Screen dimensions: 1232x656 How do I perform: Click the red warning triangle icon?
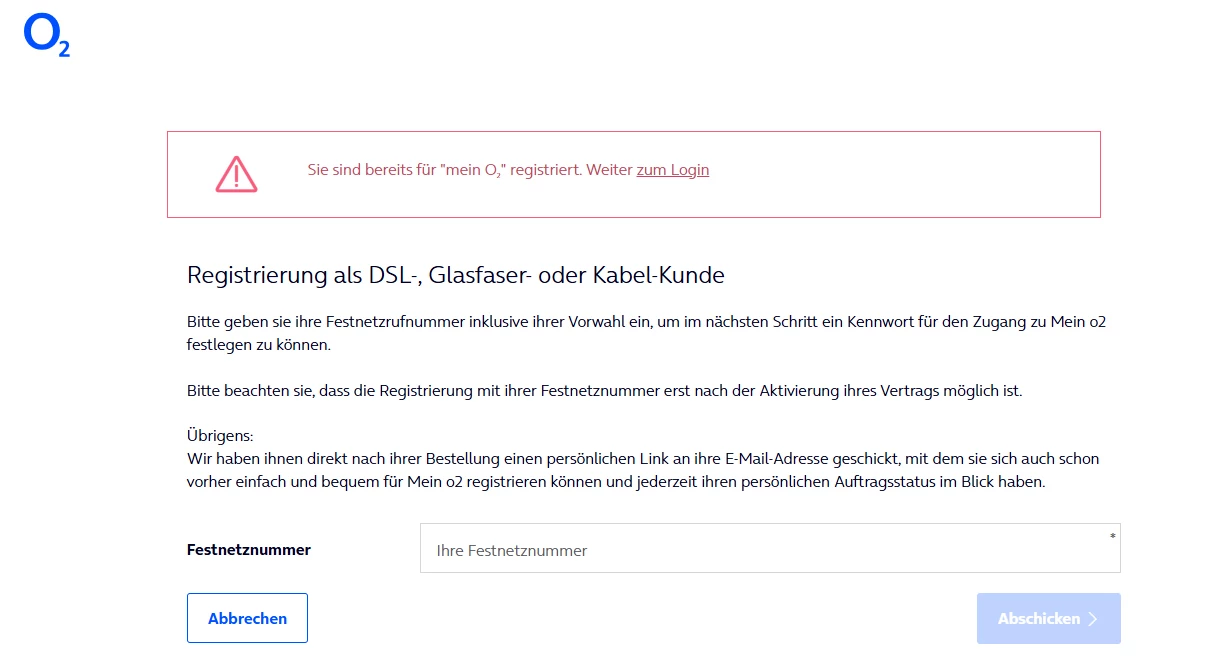click(x=236, y=174)
